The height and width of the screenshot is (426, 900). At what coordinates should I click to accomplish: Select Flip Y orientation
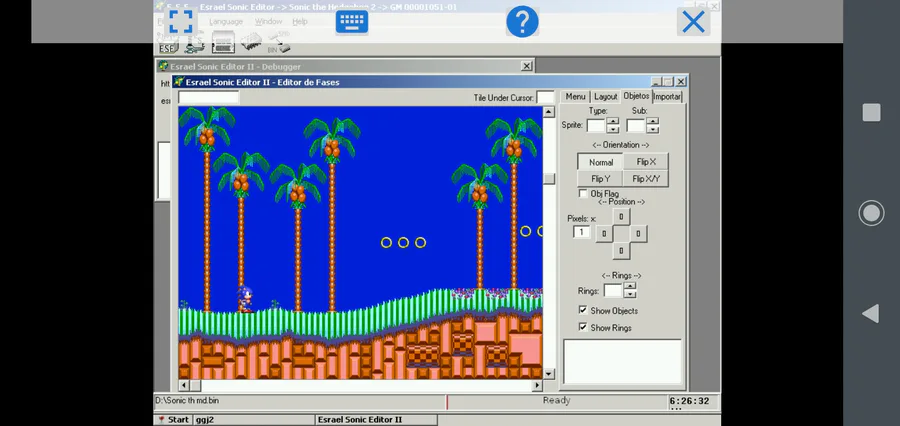coord(600,179)
